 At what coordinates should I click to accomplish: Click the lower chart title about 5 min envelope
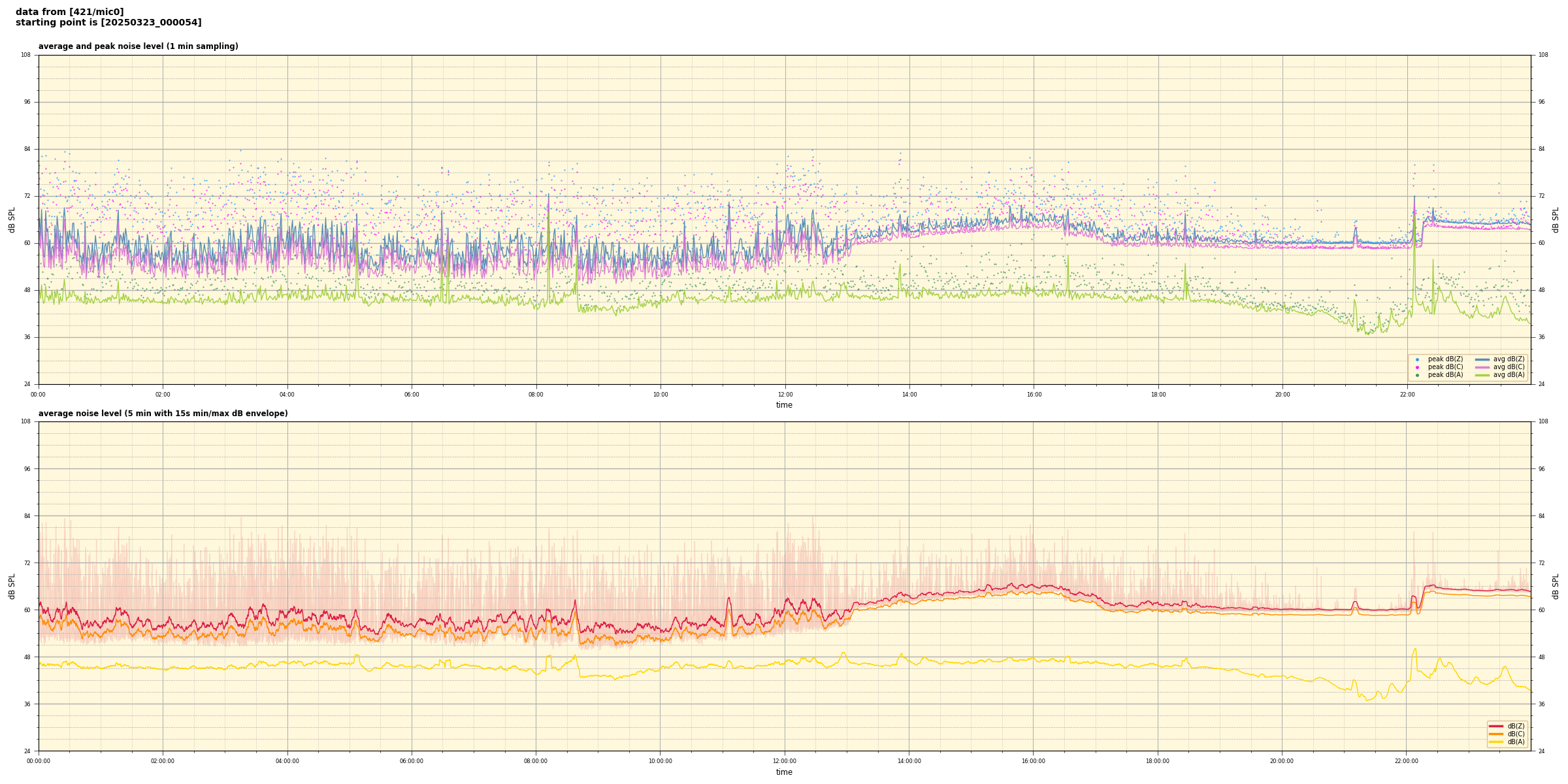[x=163, y=414]
